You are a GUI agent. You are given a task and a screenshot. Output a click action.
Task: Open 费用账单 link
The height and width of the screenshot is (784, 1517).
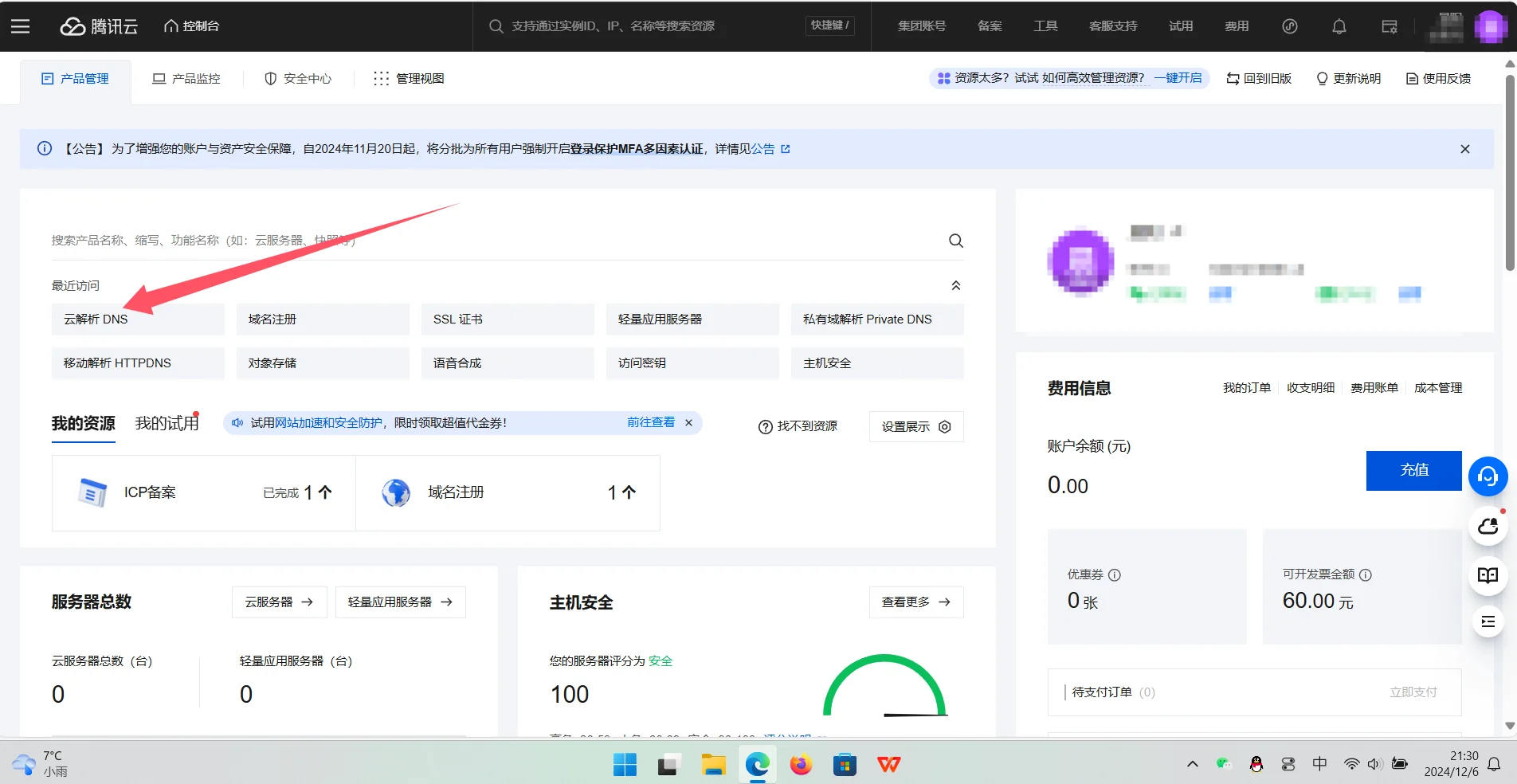[x=1374, y=388]
